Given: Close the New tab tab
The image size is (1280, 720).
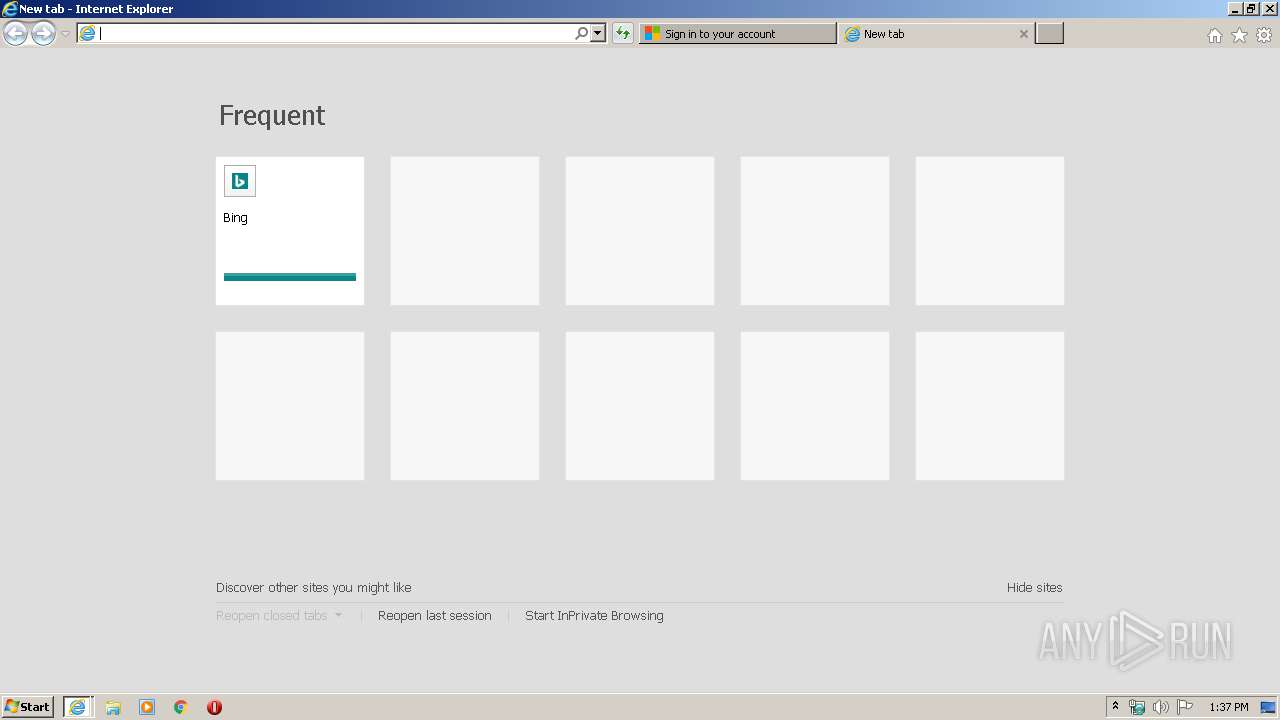Looking at the screenshot, I should [1023, 34].
